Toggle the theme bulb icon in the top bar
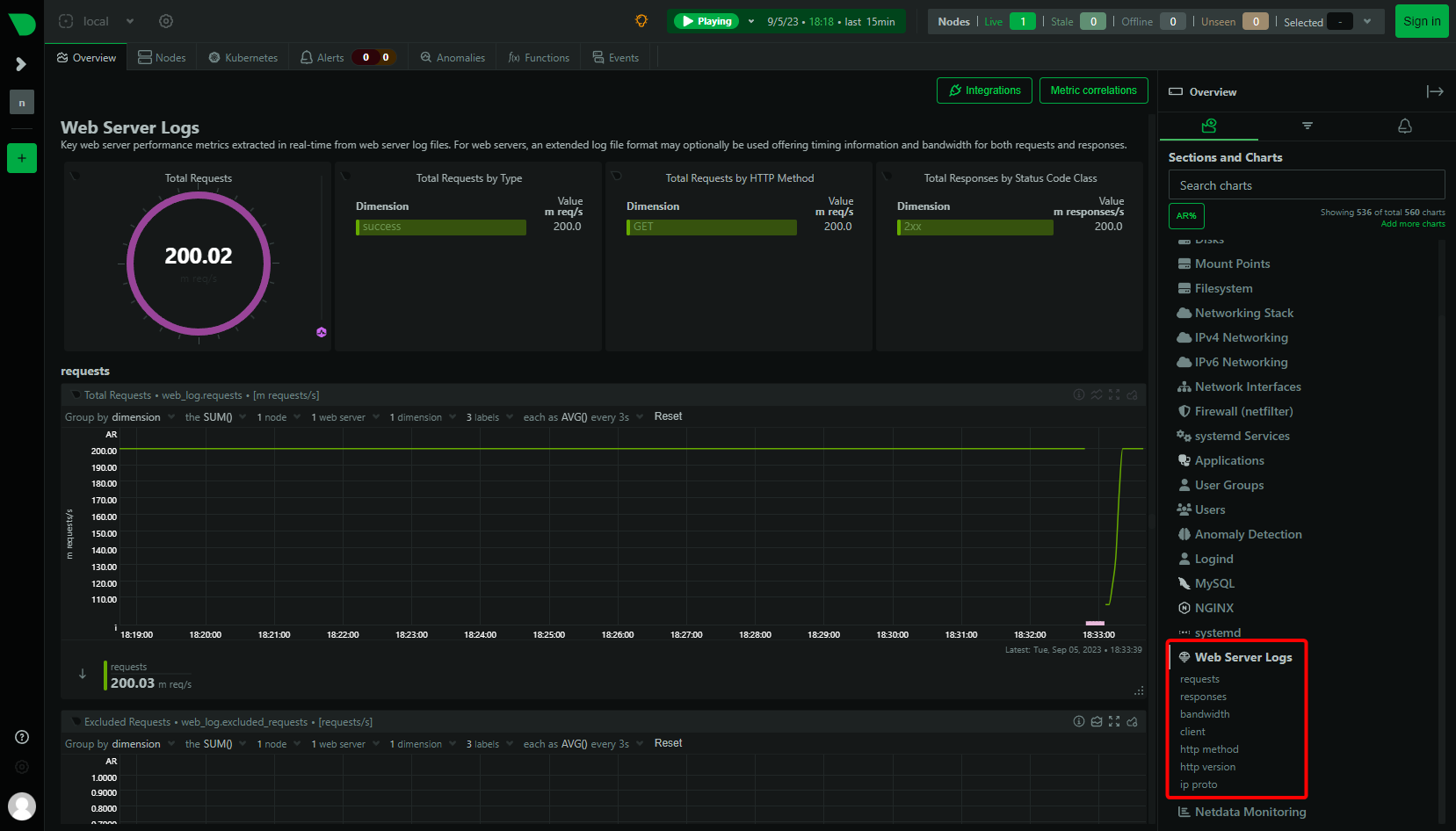1456x831 pixels. click(641, 20)
